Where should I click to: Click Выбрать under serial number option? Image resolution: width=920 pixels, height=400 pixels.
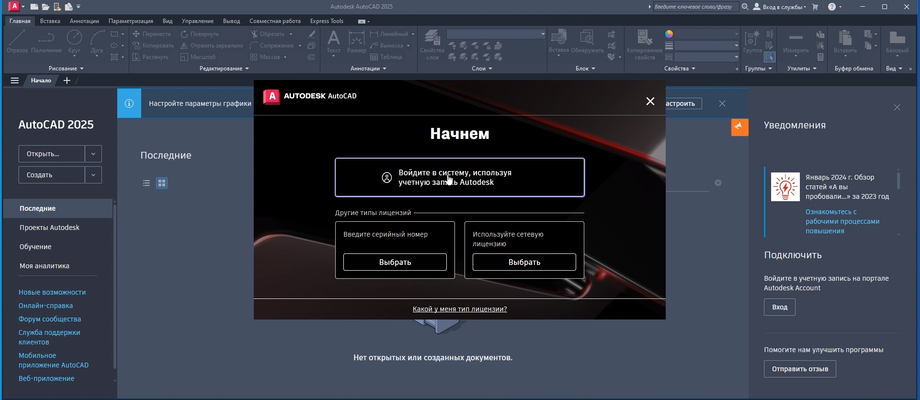pos(395,262)
